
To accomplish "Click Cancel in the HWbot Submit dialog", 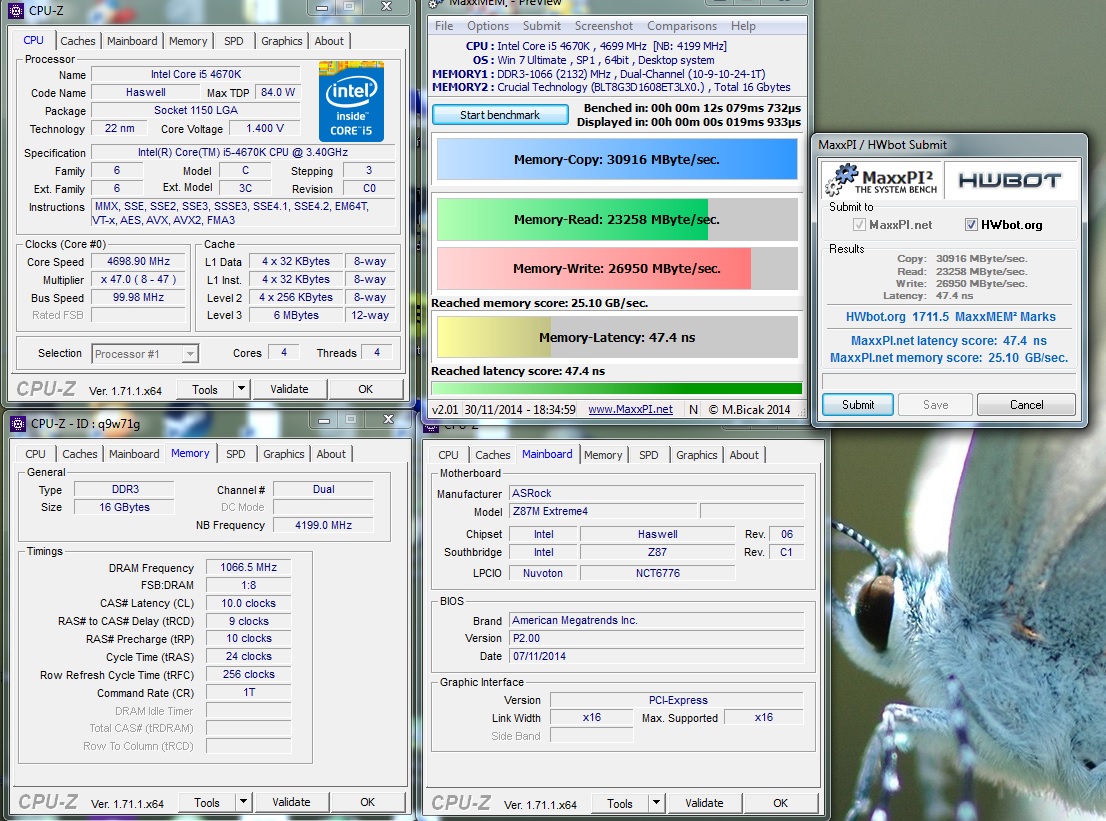I will tap(1026, 405).
